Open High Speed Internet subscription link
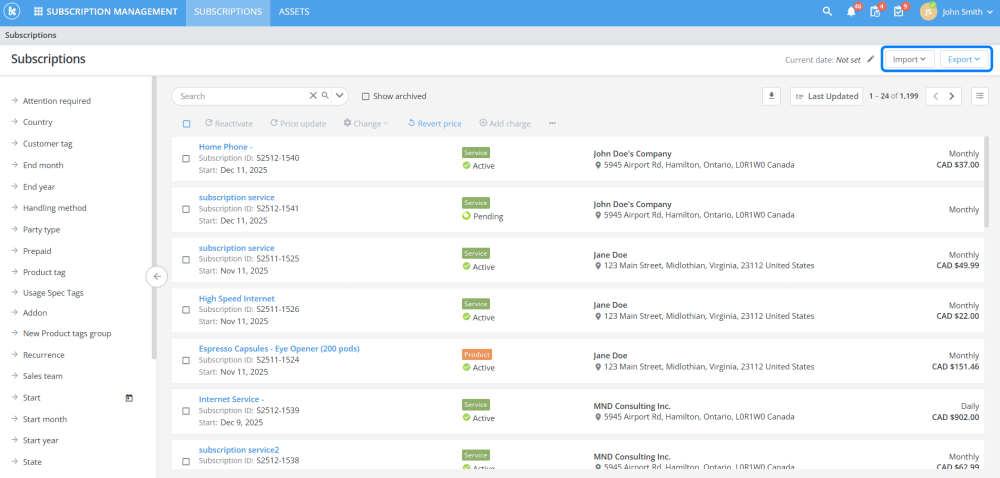Screen dimensions: 1000x478 pyautogui.click(x=237, y=298)
